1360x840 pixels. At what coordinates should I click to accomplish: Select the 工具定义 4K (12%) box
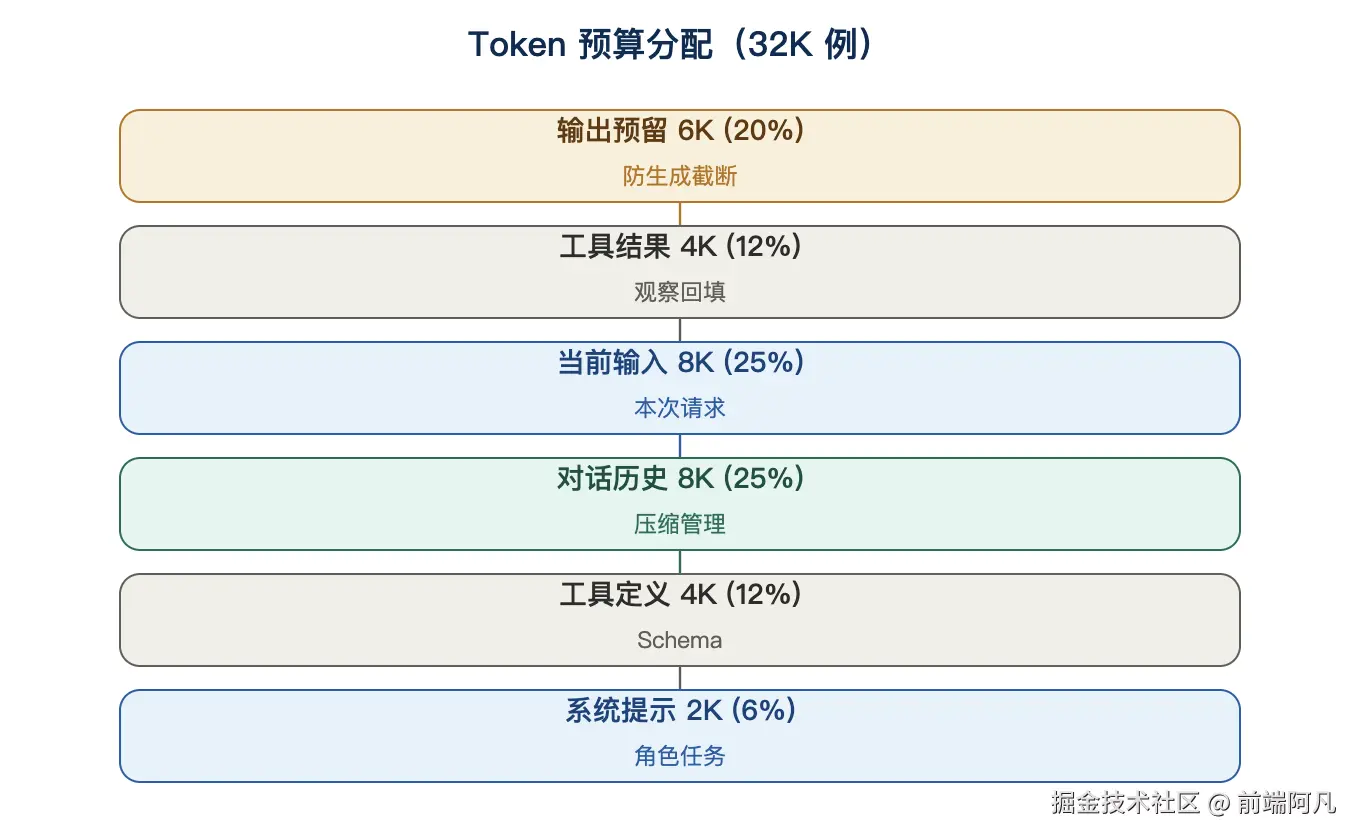point(680,620)
